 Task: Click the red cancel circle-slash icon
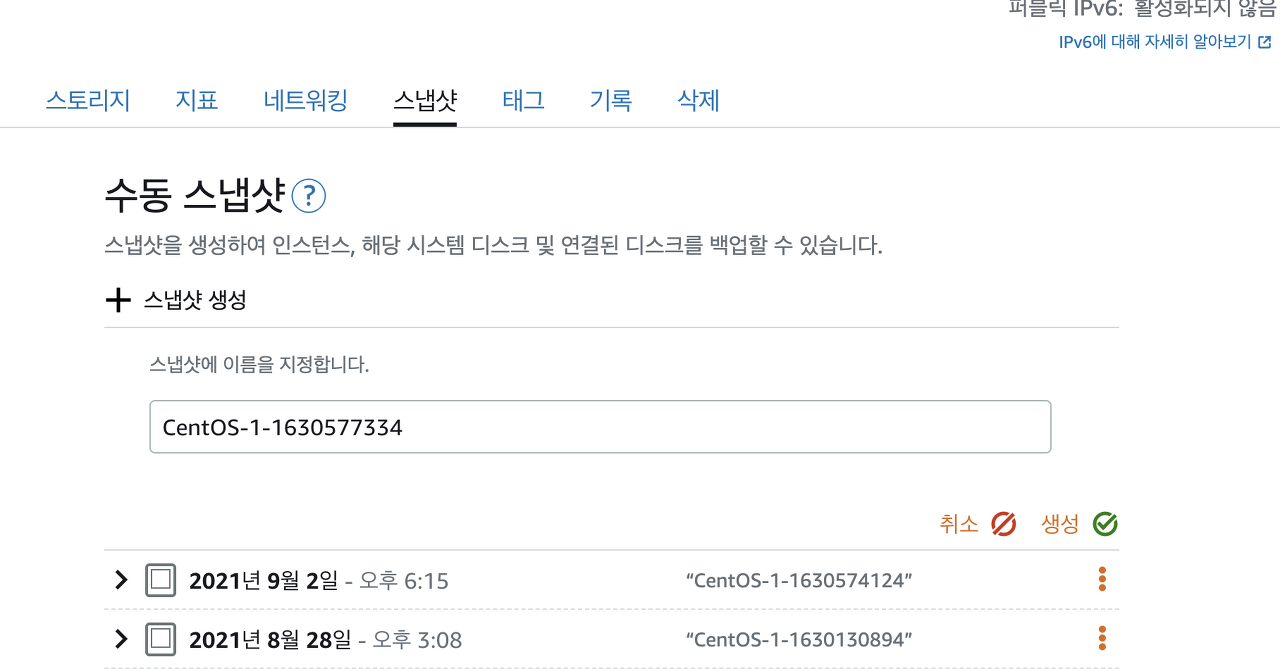coord(1004,524)
